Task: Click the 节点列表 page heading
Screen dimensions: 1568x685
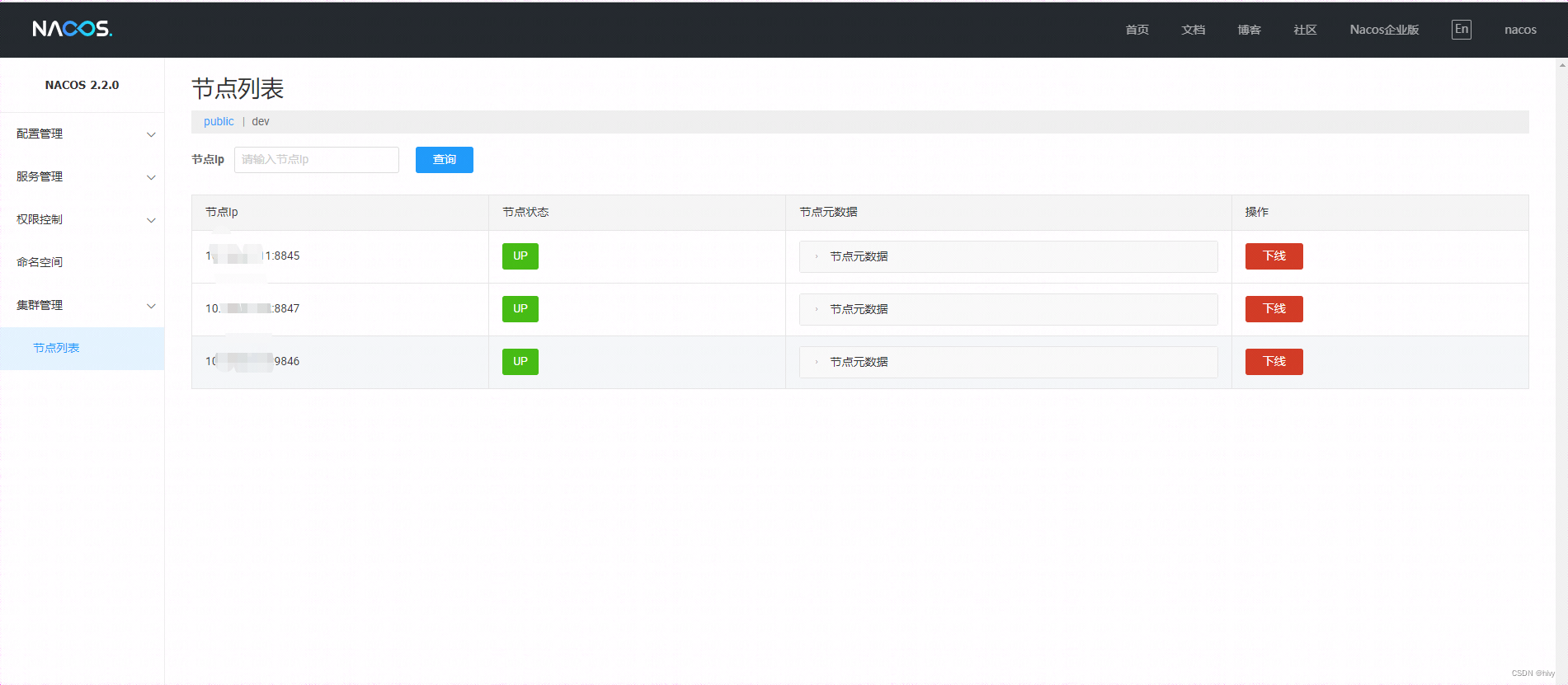Action: click(x=238, y=88)
